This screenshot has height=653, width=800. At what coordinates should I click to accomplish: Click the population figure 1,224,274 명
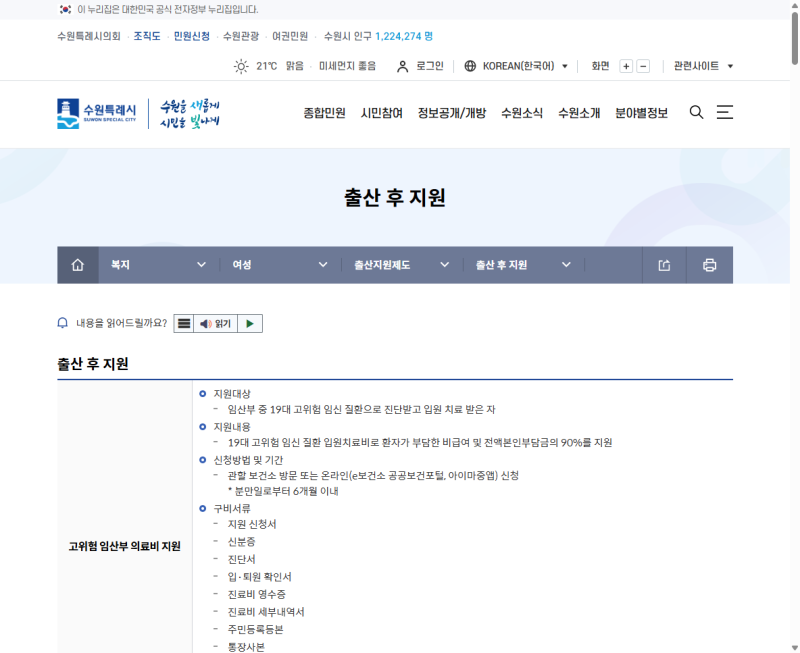click(404, 36)
